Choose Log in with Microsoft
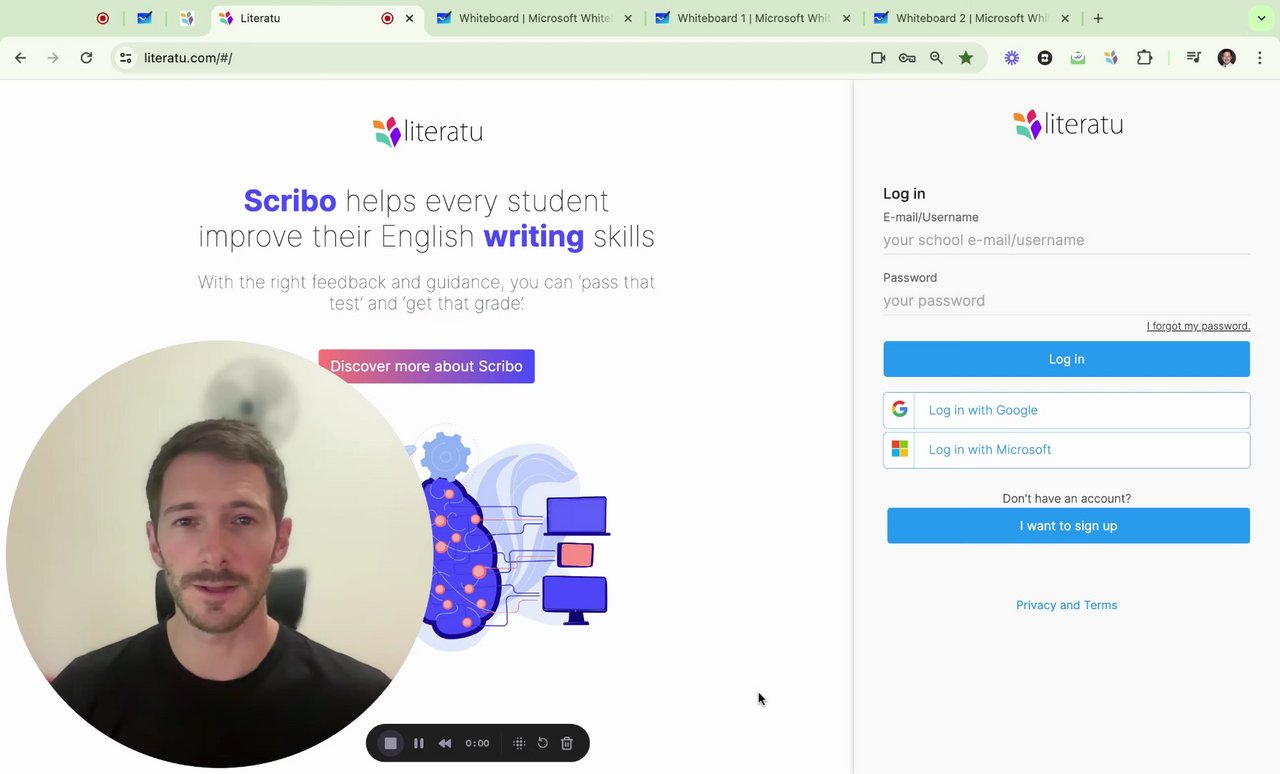The width and height of the screenshot is (1280, 774). (x=1066, y=450)
